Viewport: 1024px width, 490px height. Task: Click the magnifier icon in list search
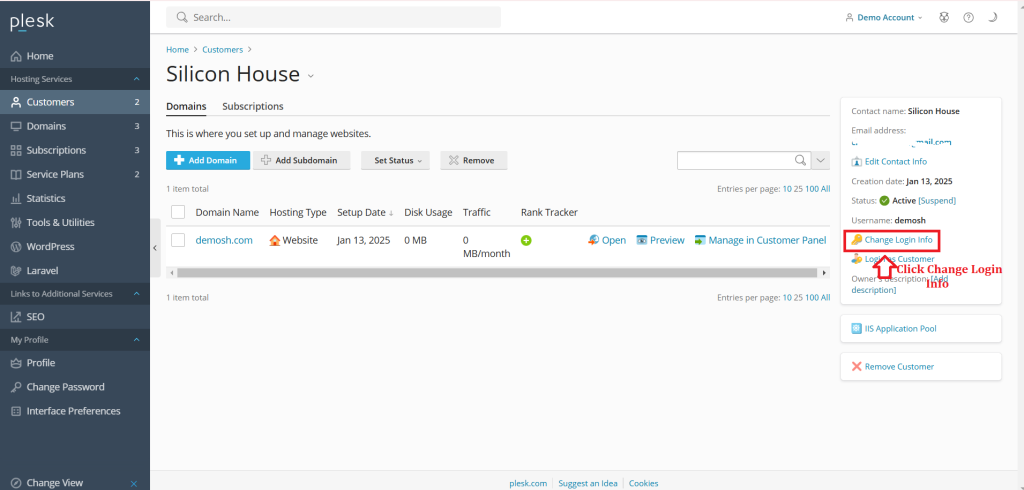[x=800, y=160]
